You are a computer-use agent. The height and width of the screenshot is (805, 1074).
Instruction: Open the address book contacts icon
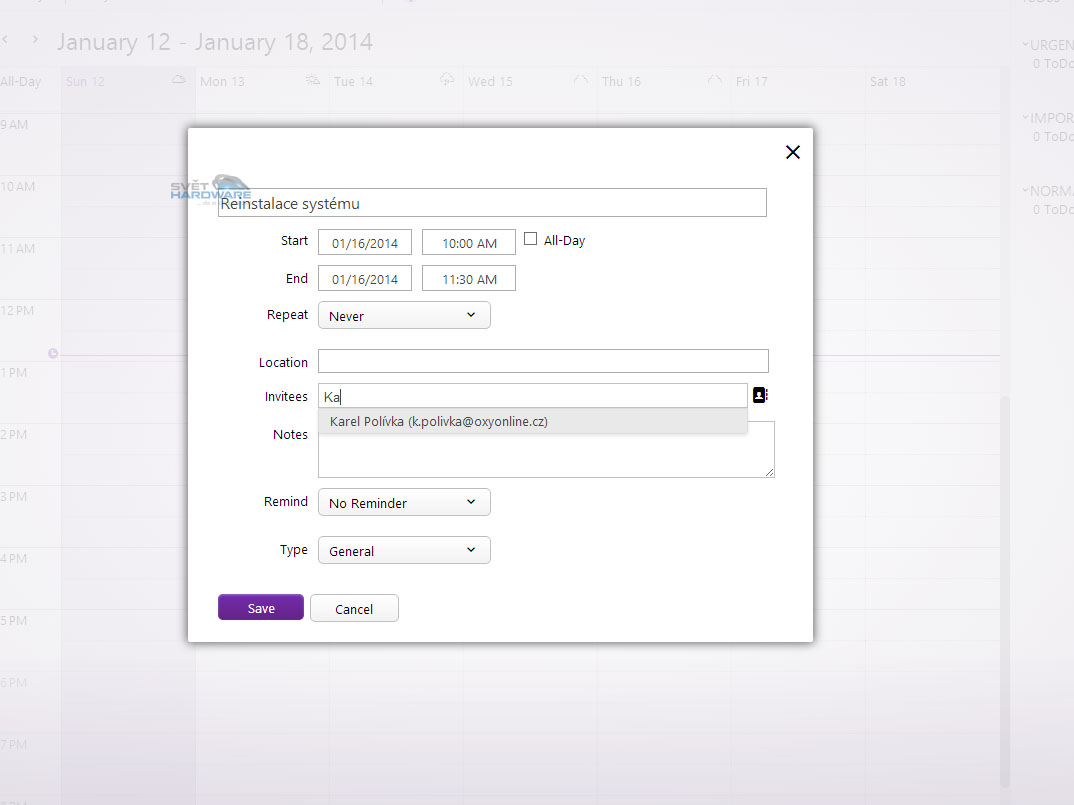click(x=759, y=395)
